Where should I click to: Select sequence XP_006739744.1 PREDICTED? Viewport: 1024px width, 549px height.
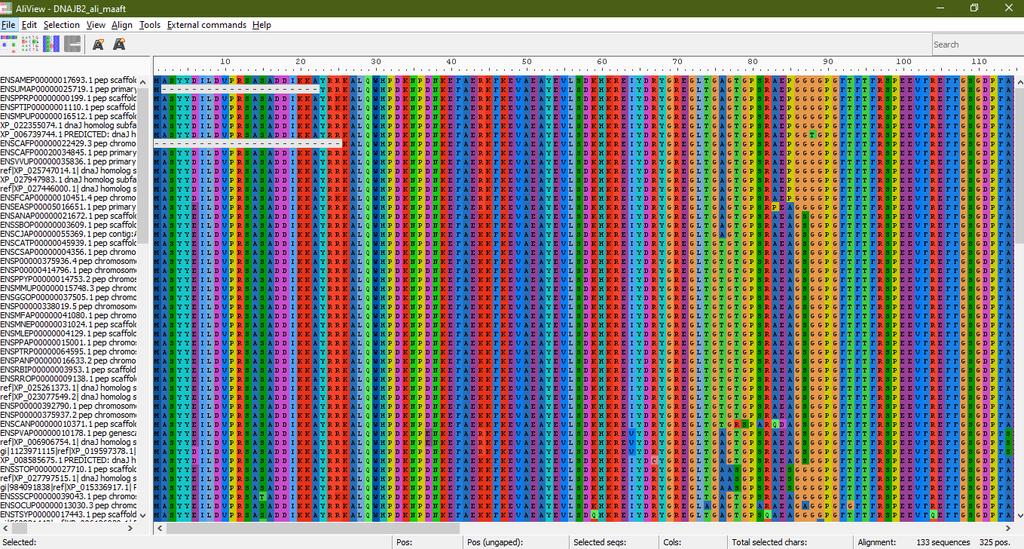[69, 134]
